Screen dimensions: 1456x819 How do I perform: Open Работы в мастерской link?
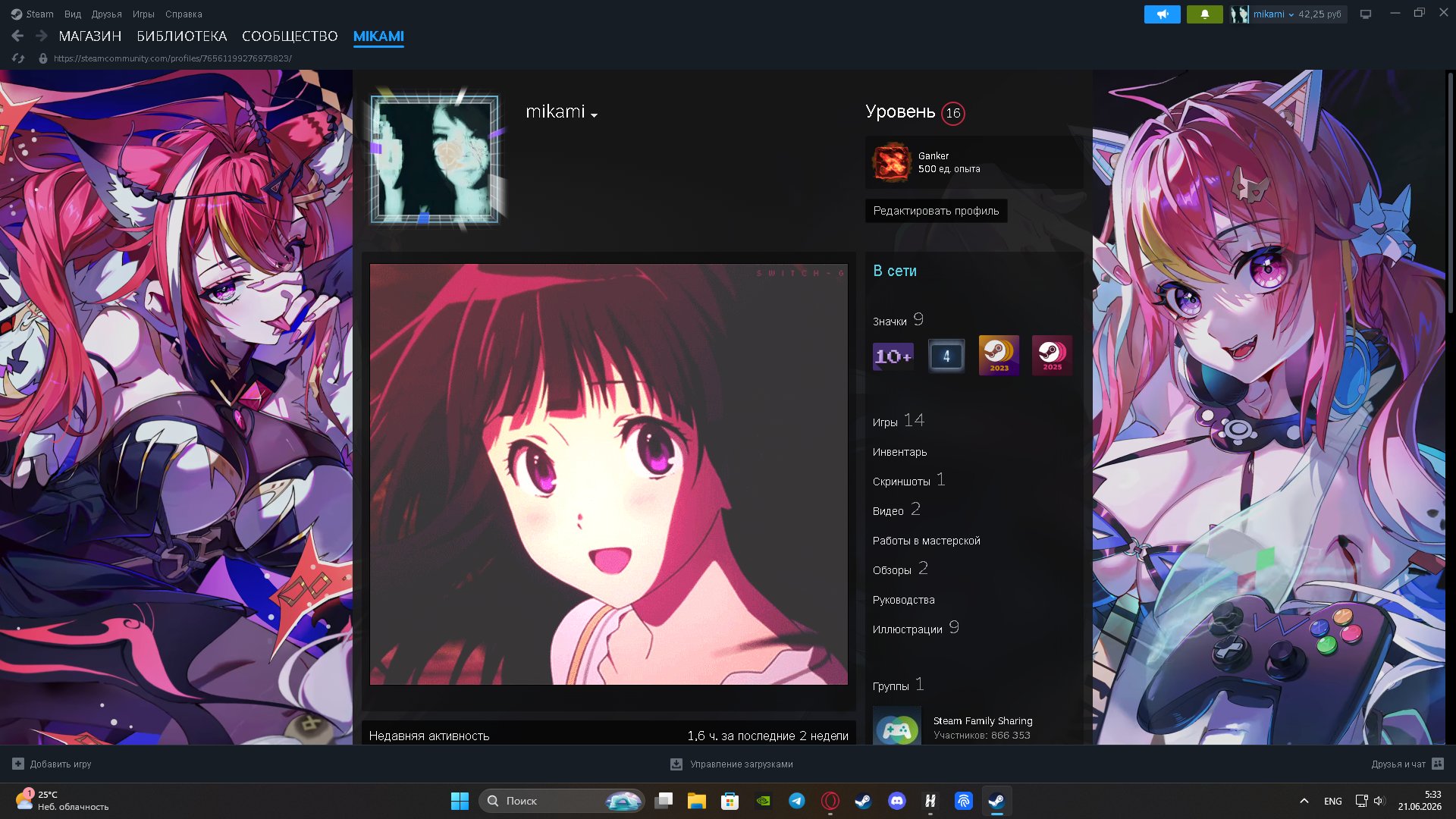coord(926,541)
